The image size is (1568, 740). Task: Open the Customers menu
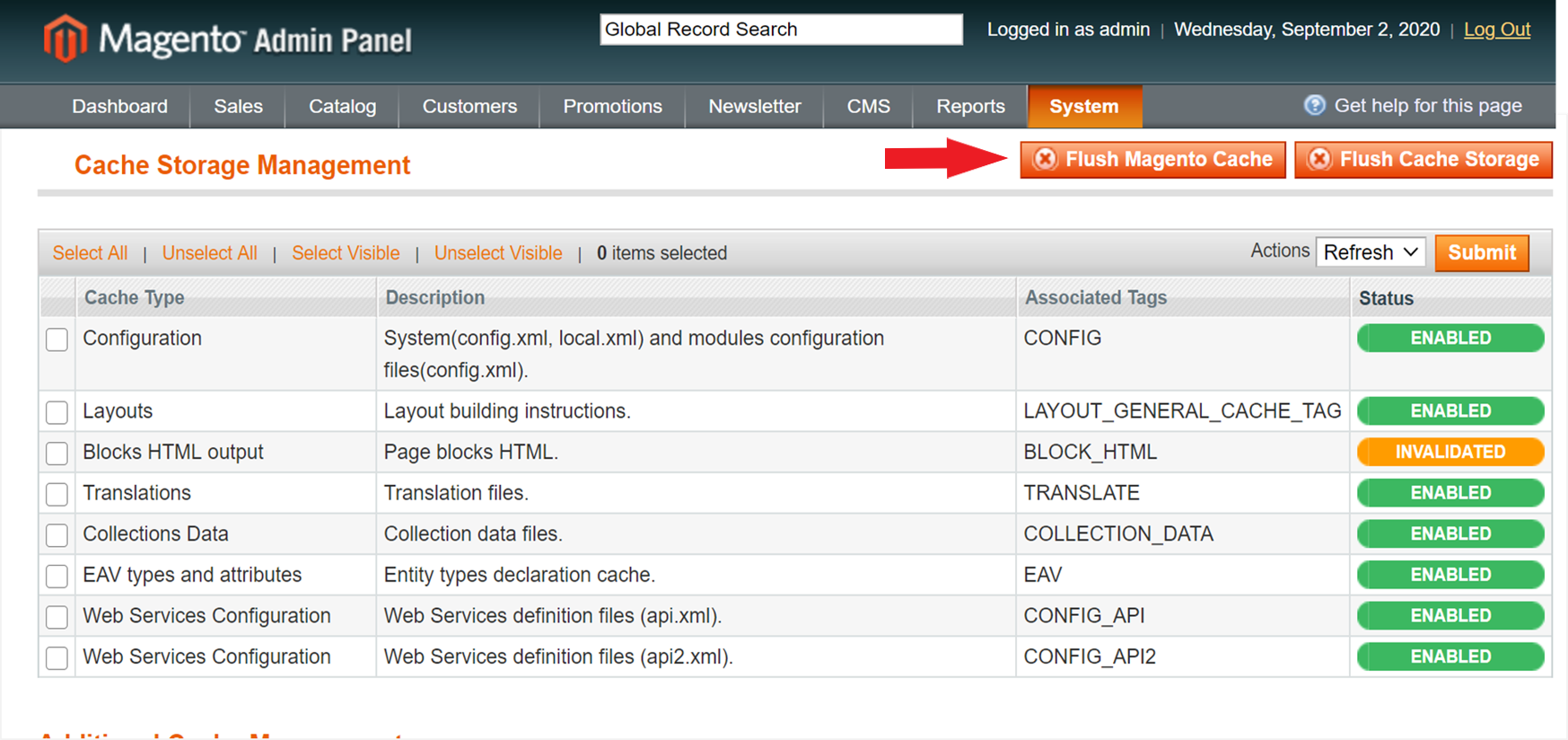pyautogui.click(x=469, y=106)
